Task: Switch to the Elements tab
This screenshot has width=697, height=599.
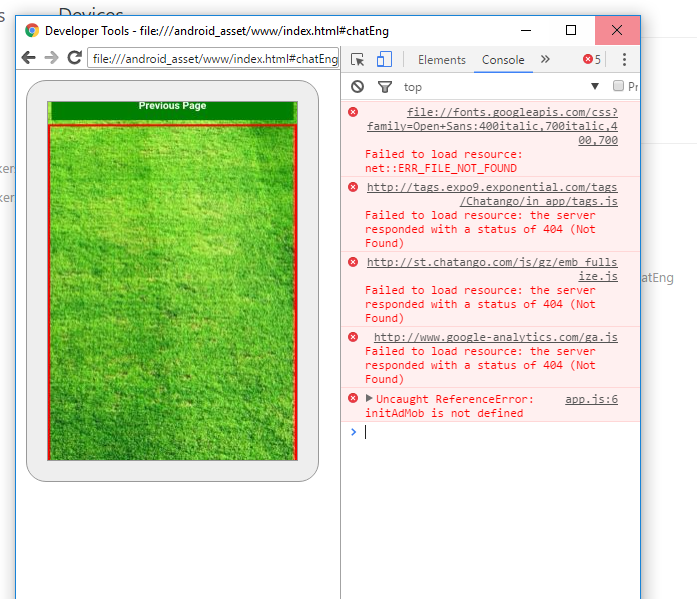Action: point(442,60)
